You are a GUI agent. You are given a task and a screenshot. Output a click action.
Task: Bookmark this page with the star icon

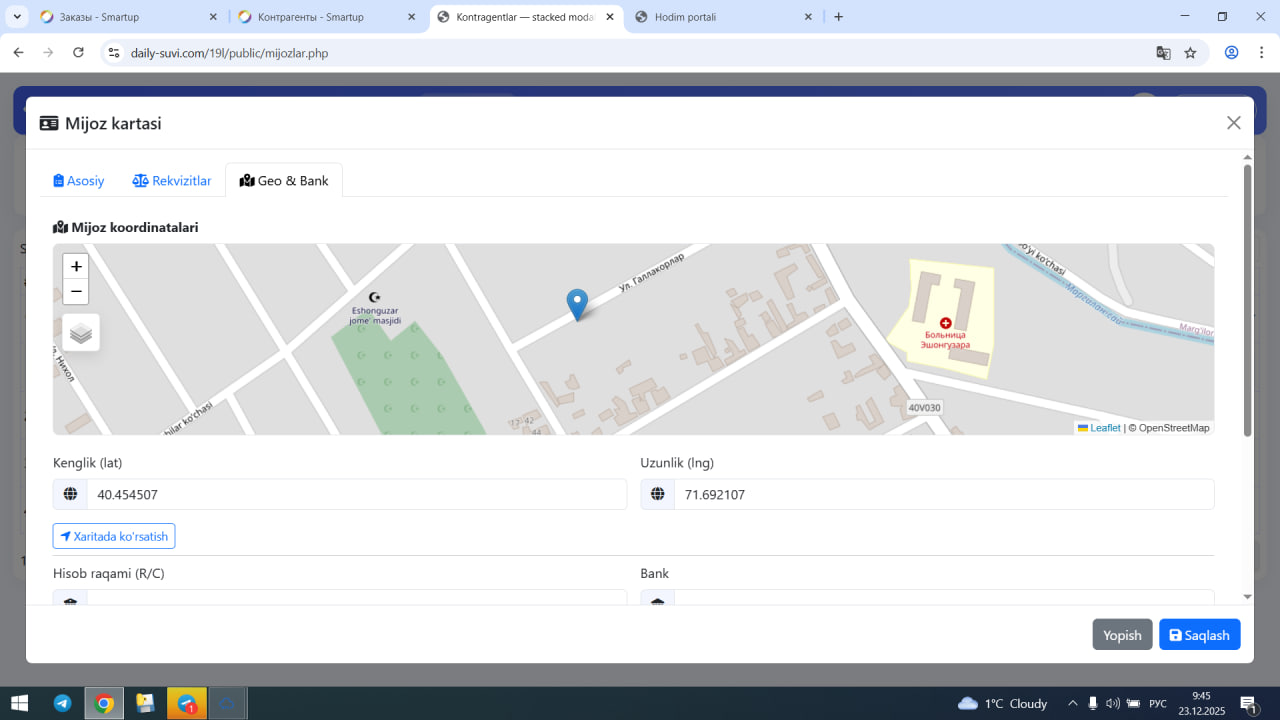click(1190, 53)
